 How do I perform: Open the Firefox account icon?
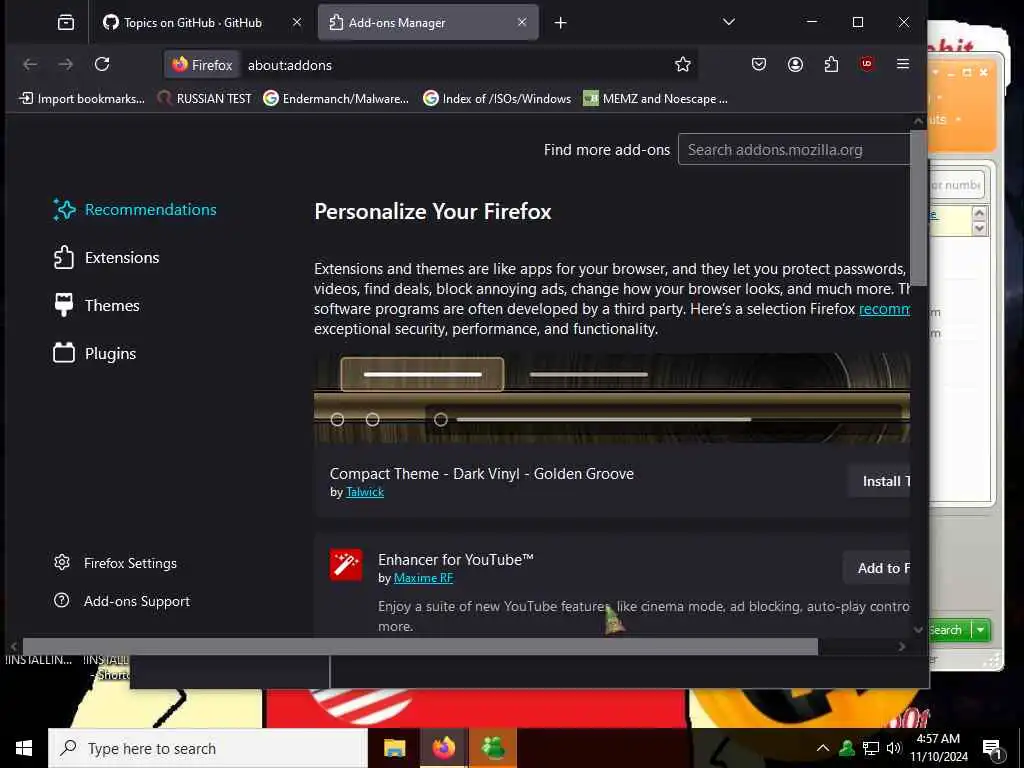click(795, 64)
